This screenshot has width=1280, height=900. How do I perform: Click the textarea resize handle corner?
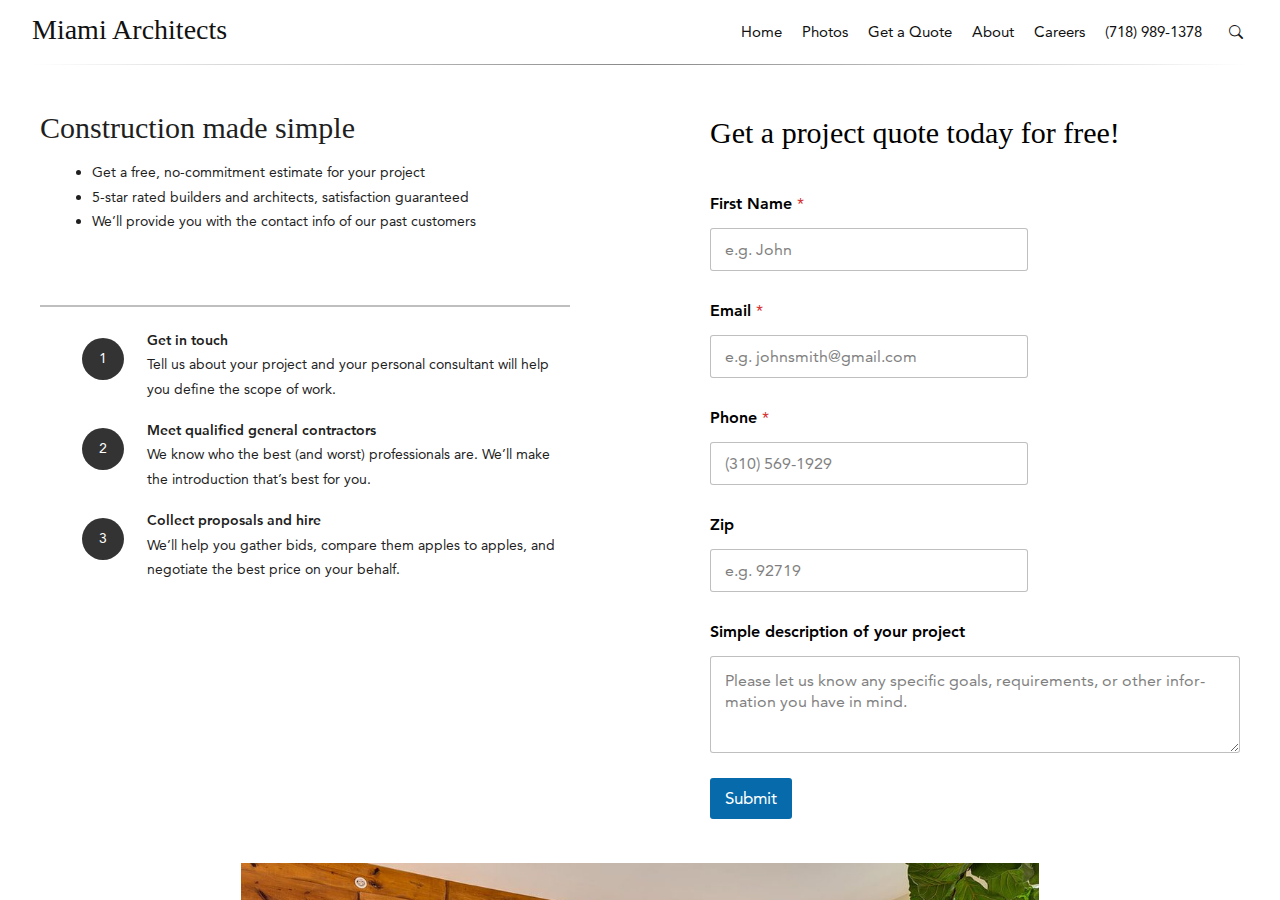pyautogui.click(x=1234, y=747)
